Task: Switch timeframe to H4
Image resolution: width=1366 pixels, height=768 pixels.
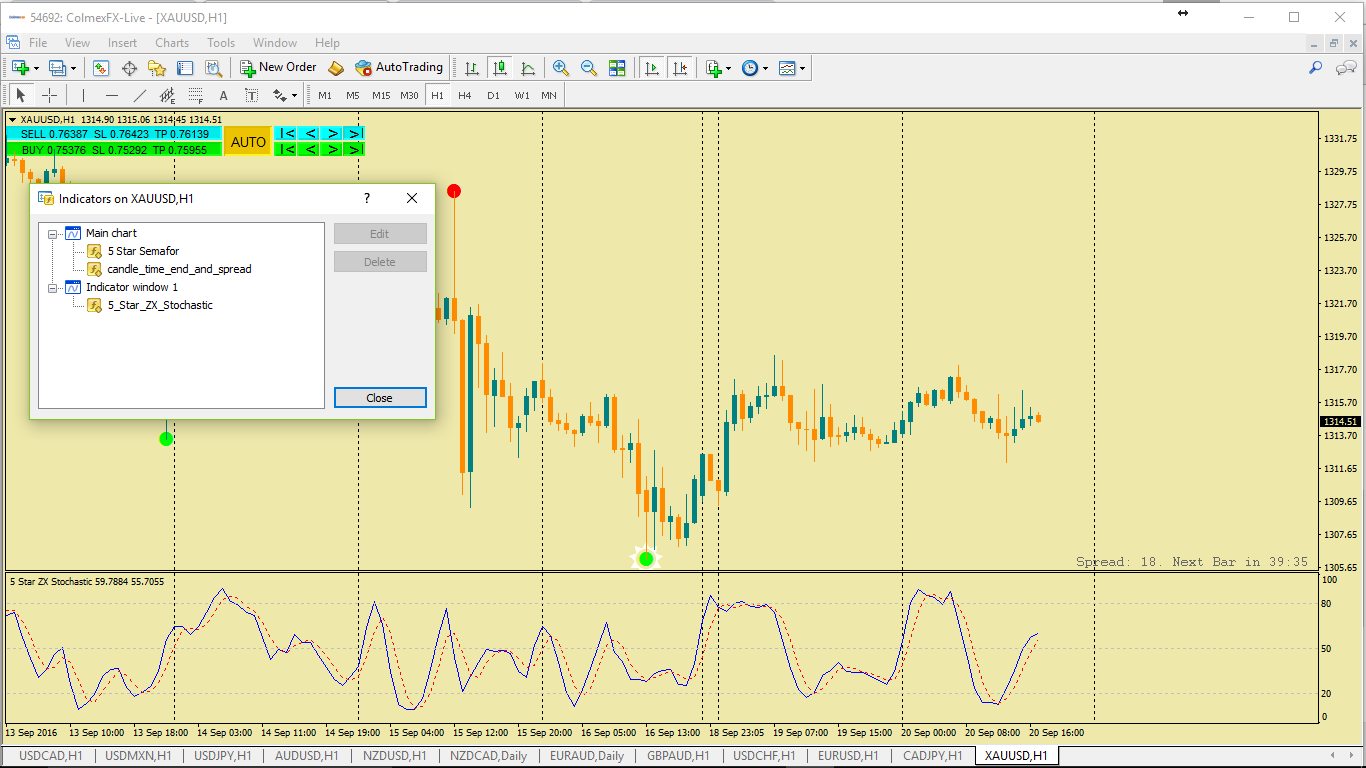Action: click(x=465, y=95)
